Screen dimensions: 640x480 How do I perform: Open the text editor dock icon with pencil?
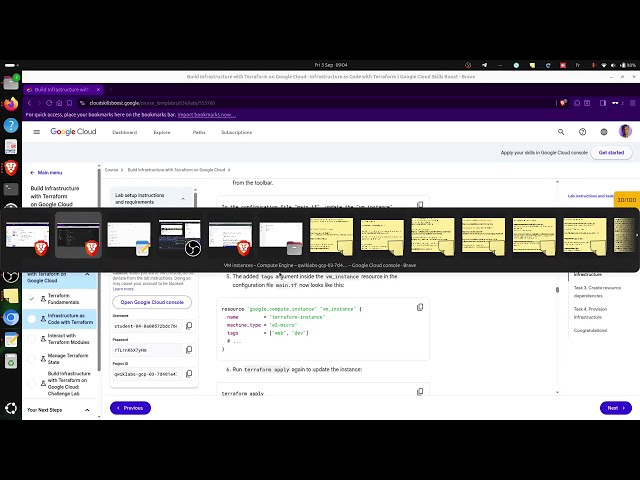tap(11, 340)
